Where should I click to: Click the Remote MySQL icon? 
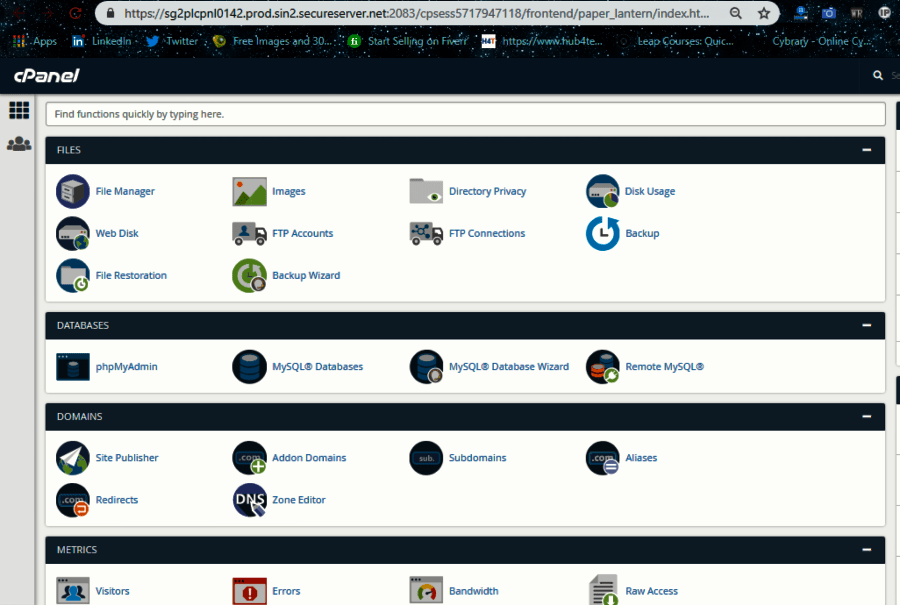pos(603,367)
